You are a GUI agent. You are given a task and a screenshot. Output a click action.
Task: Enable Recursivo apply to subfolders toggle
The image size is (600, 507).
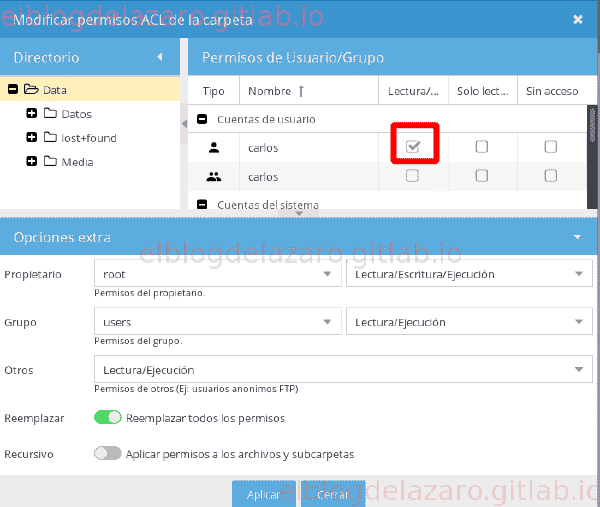(108, 453)
